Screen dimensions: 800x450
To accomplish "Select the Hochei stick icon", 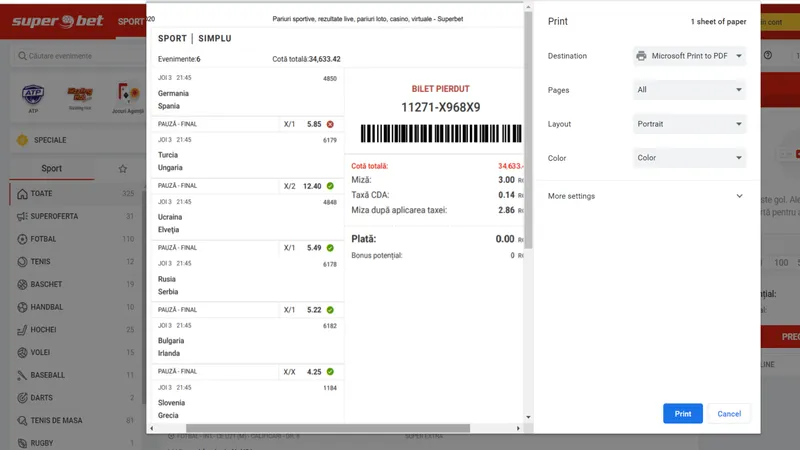I will [x=22, y=330].
